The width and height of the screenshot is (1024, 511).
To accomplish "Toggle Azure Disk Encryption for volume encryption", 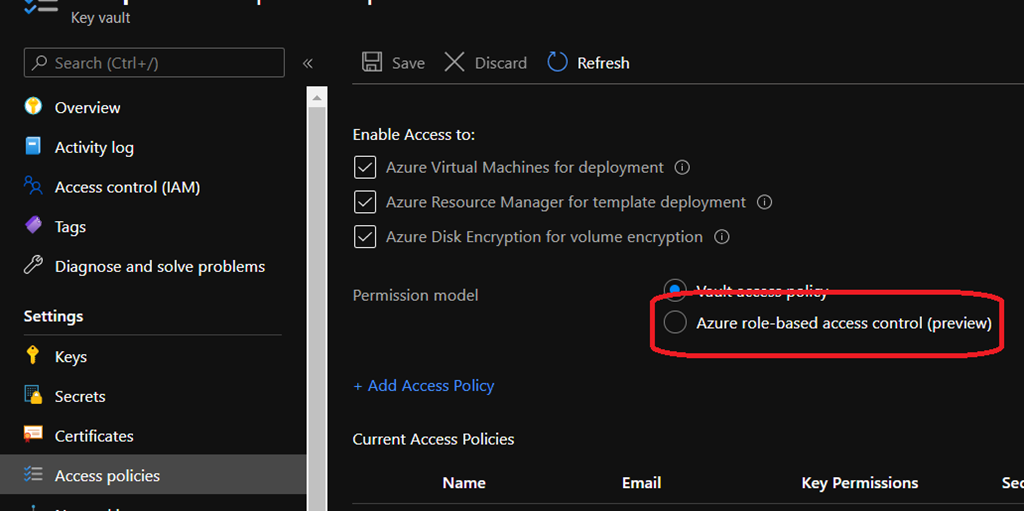I will (365, 238).
